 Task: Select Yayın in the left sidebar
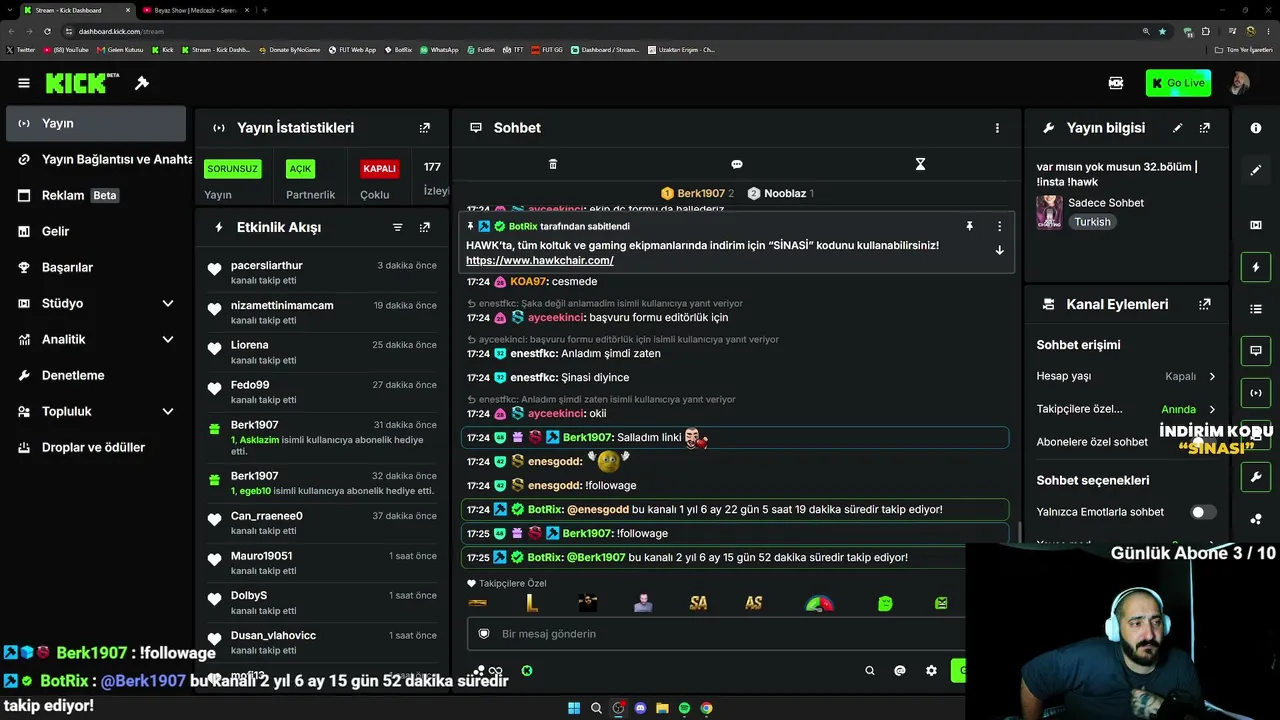tap(96, 124)
